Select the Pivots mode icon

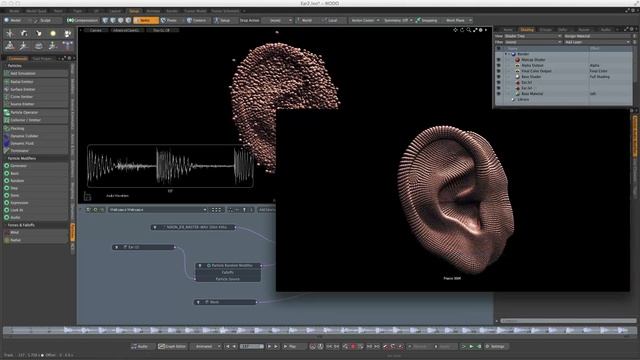point(163,20)
